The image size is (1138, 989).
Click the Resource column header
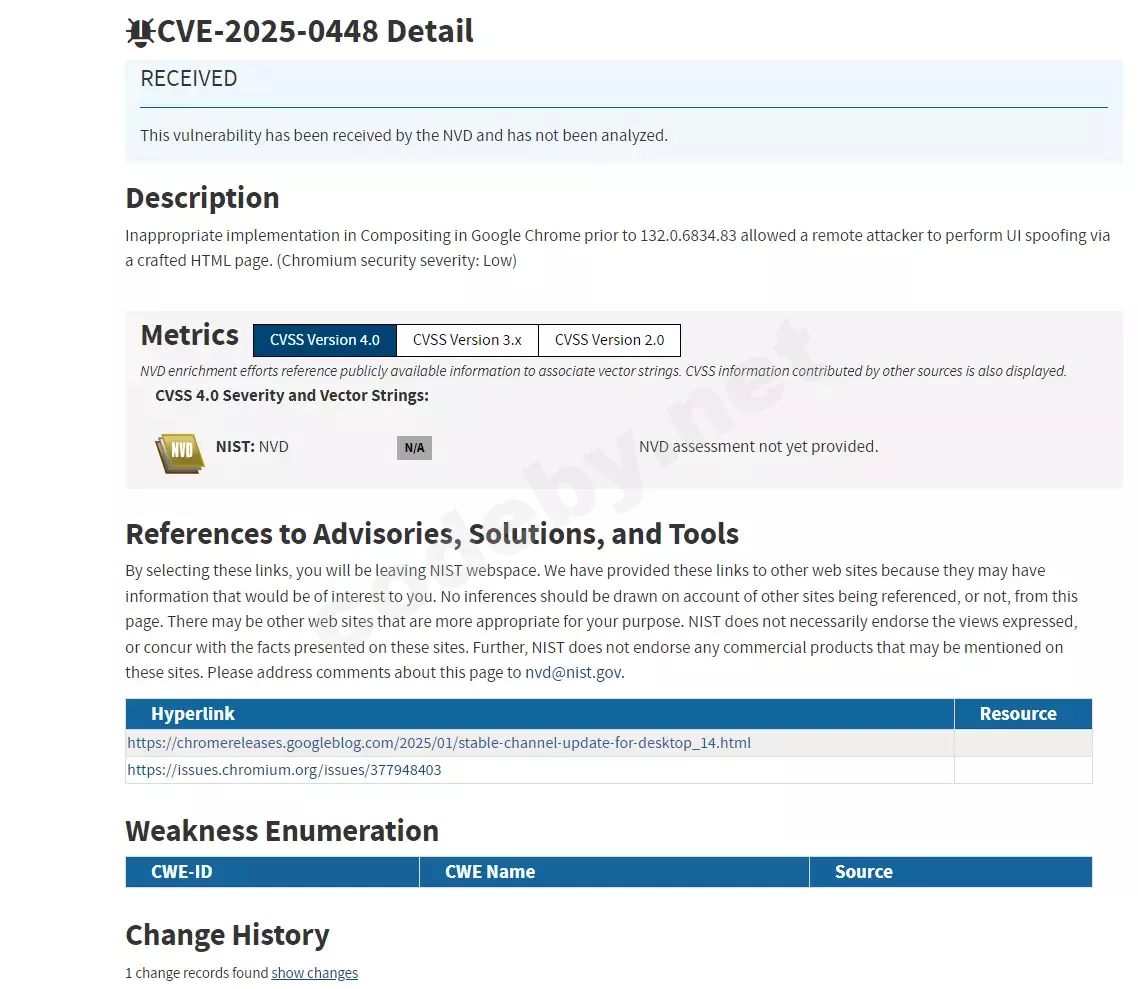pyautogui.click(x=1023, y=714)
